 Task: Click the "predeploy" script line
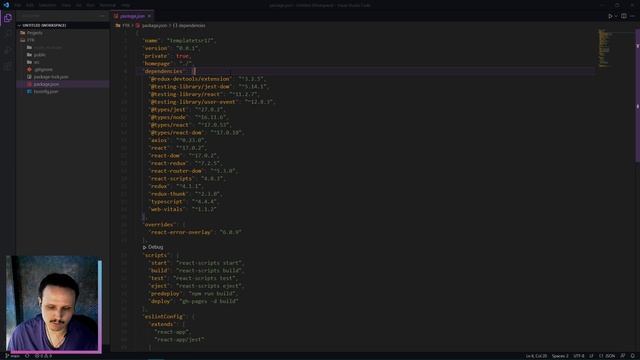click(193, 293)
